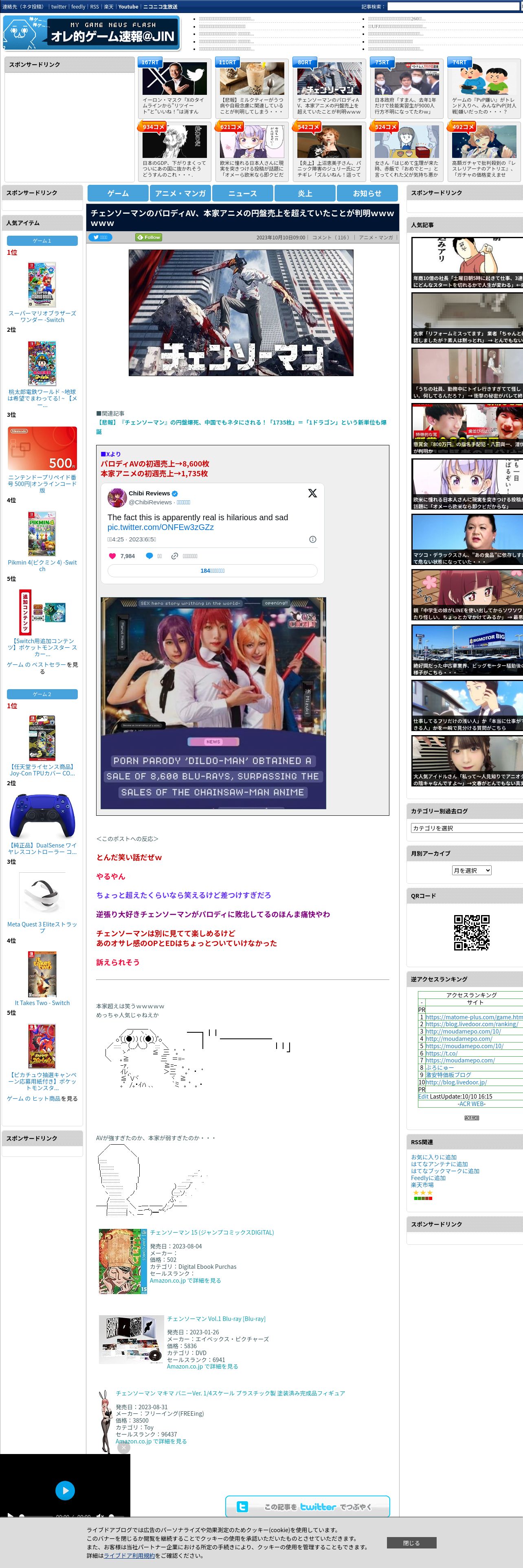
Task: Click the 記事検索 search input field
Action: tap(453, 7)
